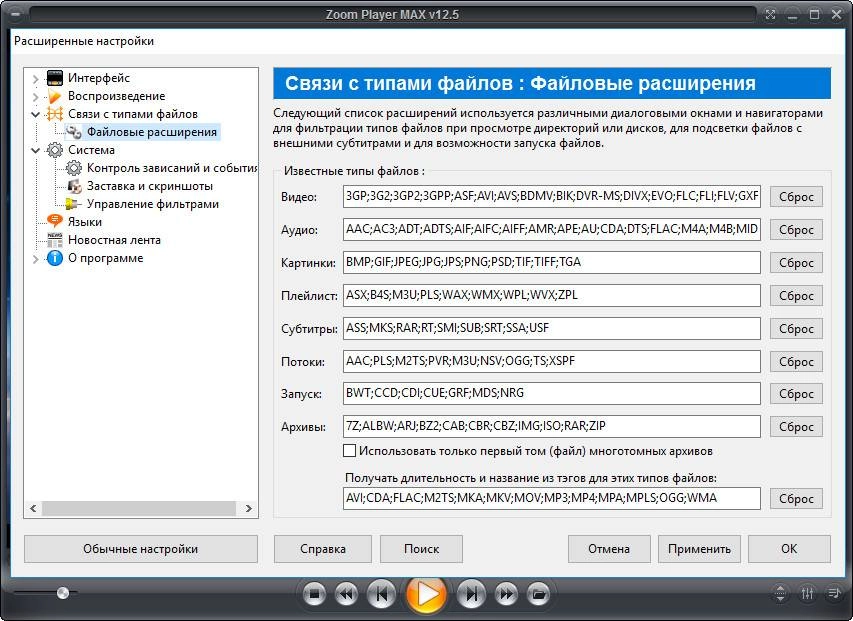This screenshot has height=621, width=853.
Task: Open Справка help
Action: pos(323,549)
